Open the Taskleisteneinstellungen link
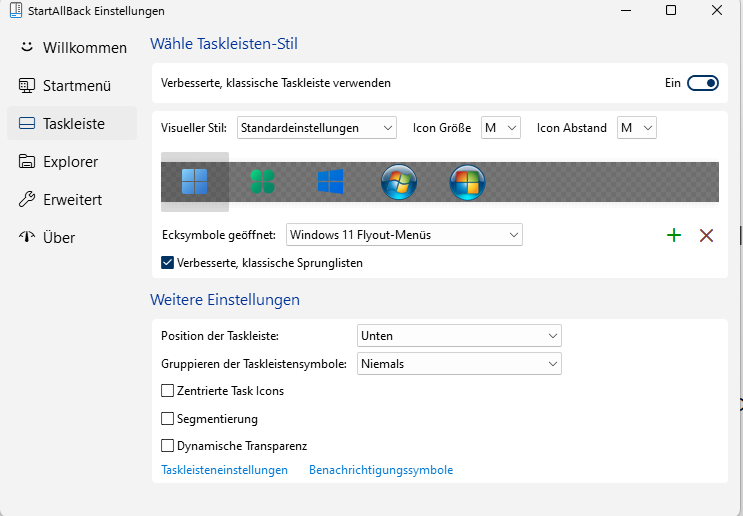Viewport: 743px width, 516px height. coord(224,470)
